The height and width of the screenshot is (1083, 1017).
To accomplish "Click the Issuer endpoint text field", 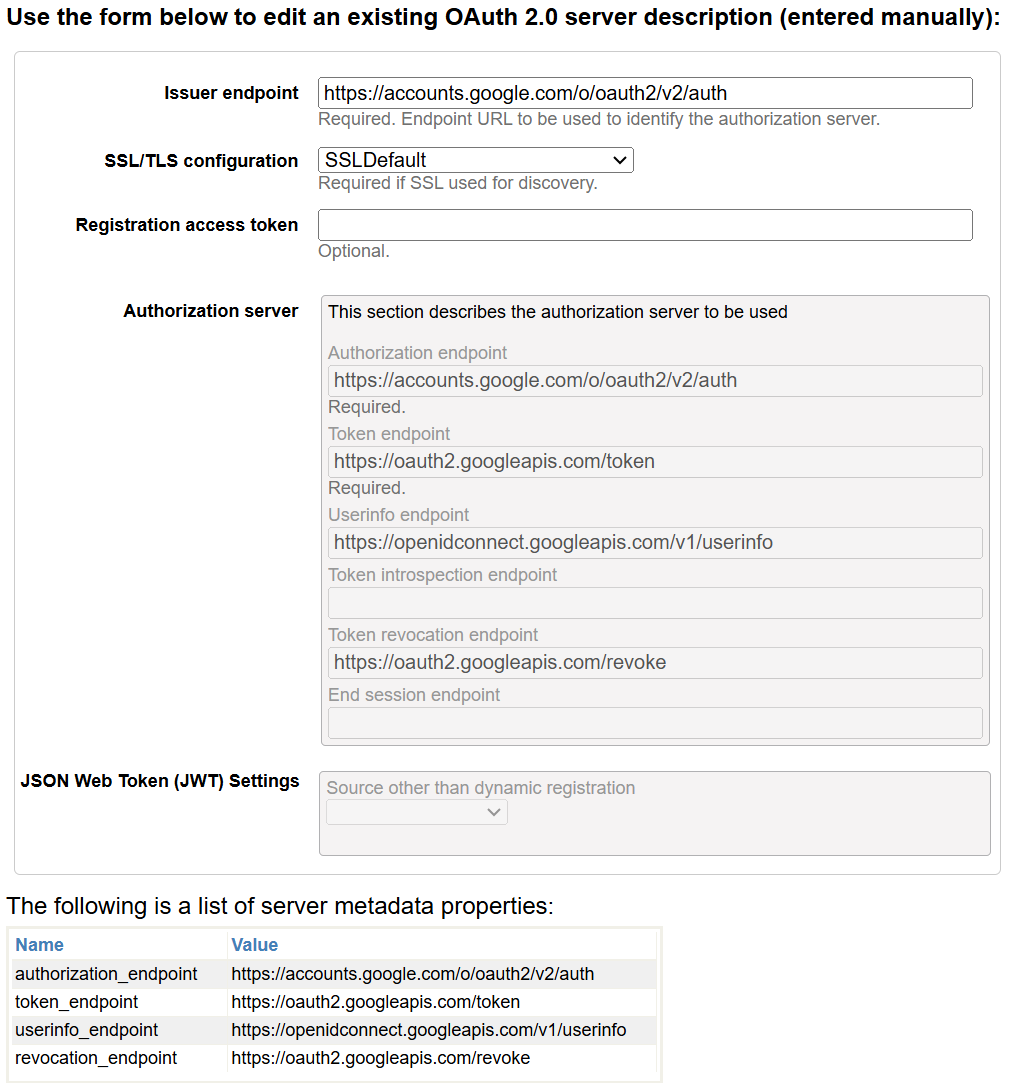I will [x=645, y=93].
